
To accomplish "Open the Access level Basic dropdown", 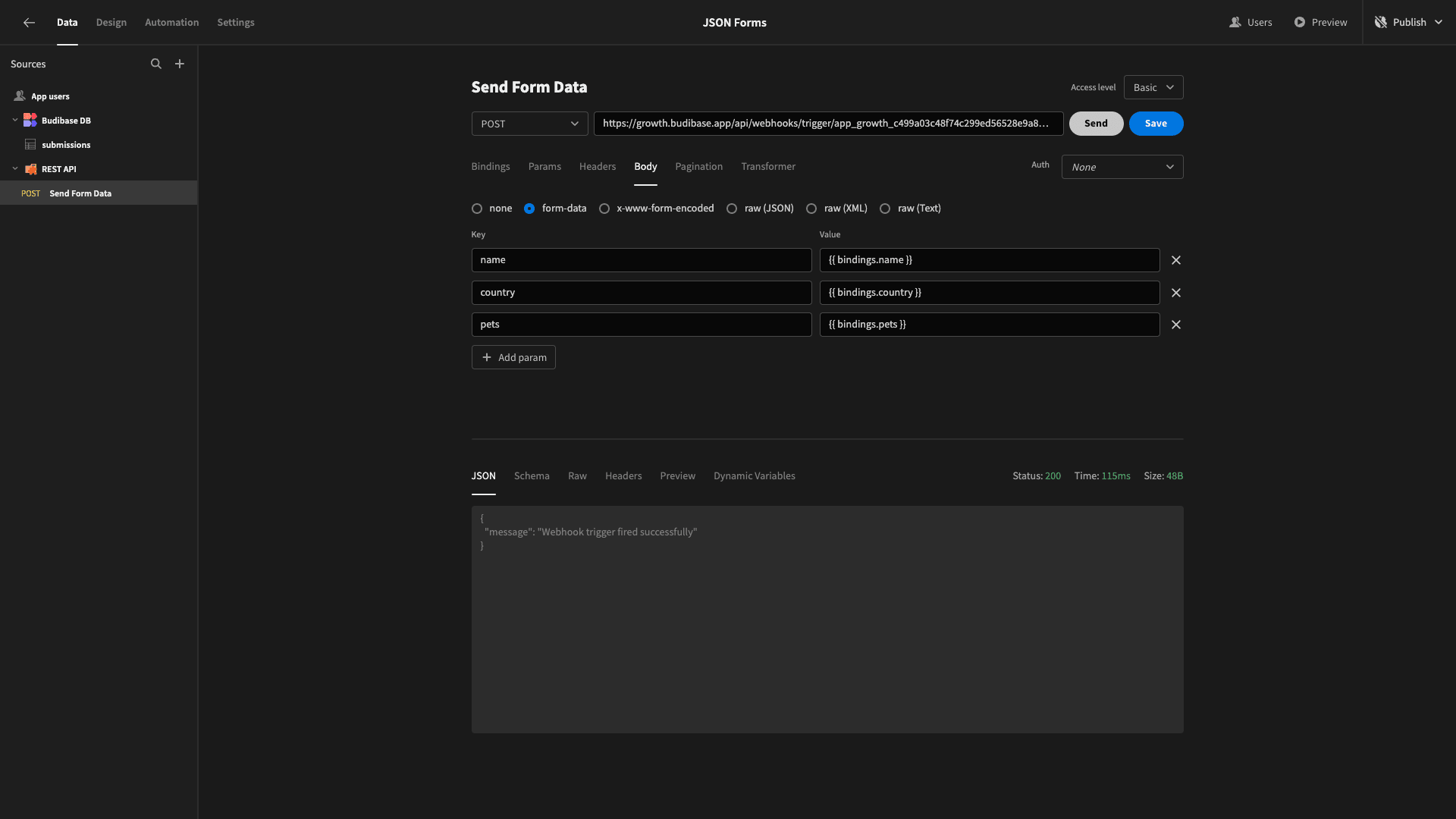I will pyautogui.click(x=1153, y=87).
